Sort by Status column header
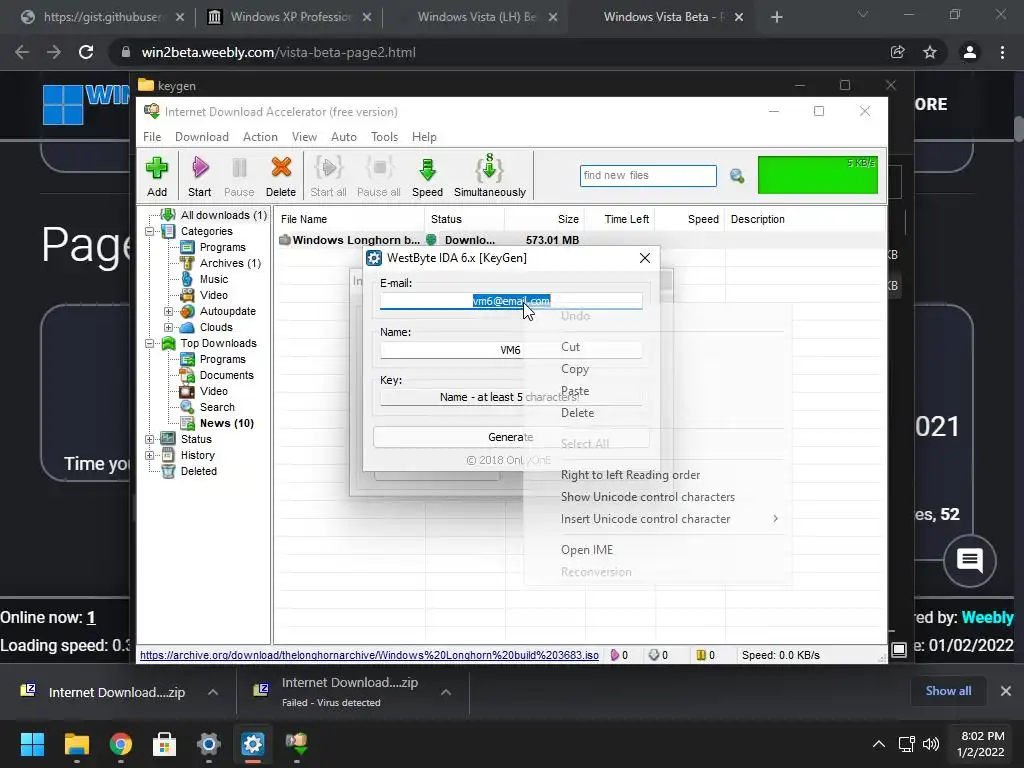 click(x=464, y=219)
